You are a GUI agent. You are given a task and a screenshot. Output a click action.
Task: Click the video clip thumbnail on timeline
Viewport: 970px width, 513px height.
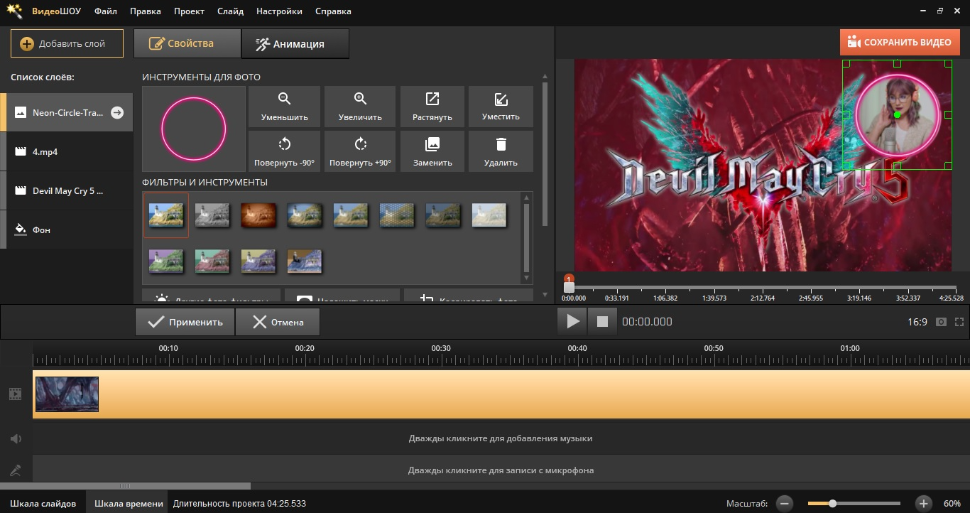[67, 394]
